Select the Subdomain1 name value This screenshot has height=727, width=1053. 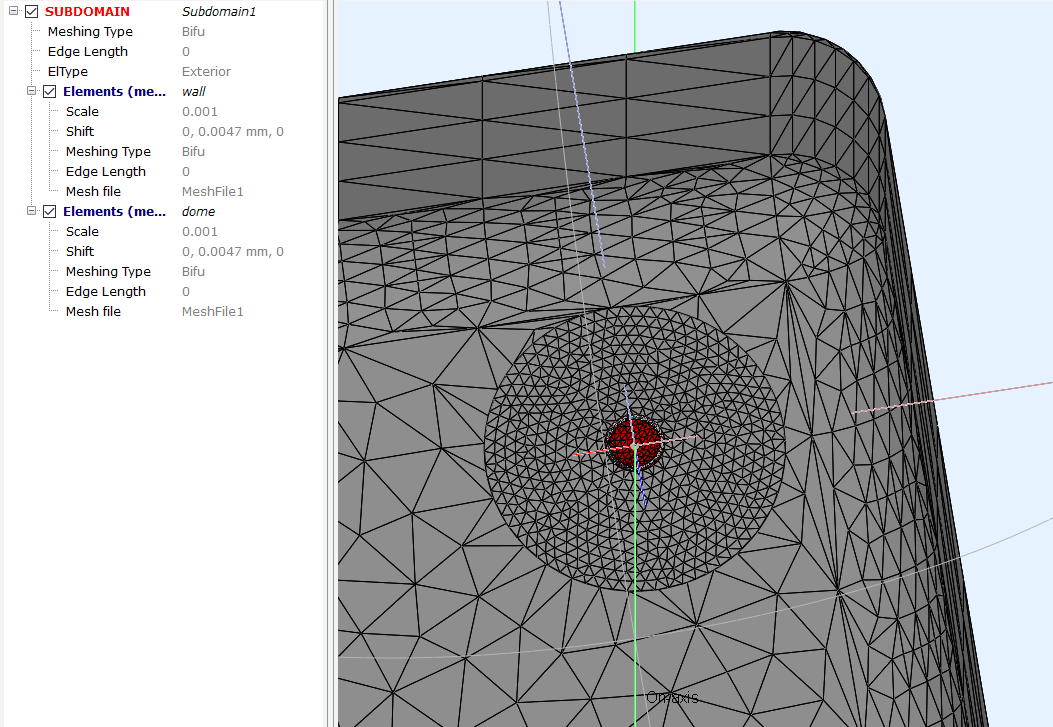(x=219, y=11)
